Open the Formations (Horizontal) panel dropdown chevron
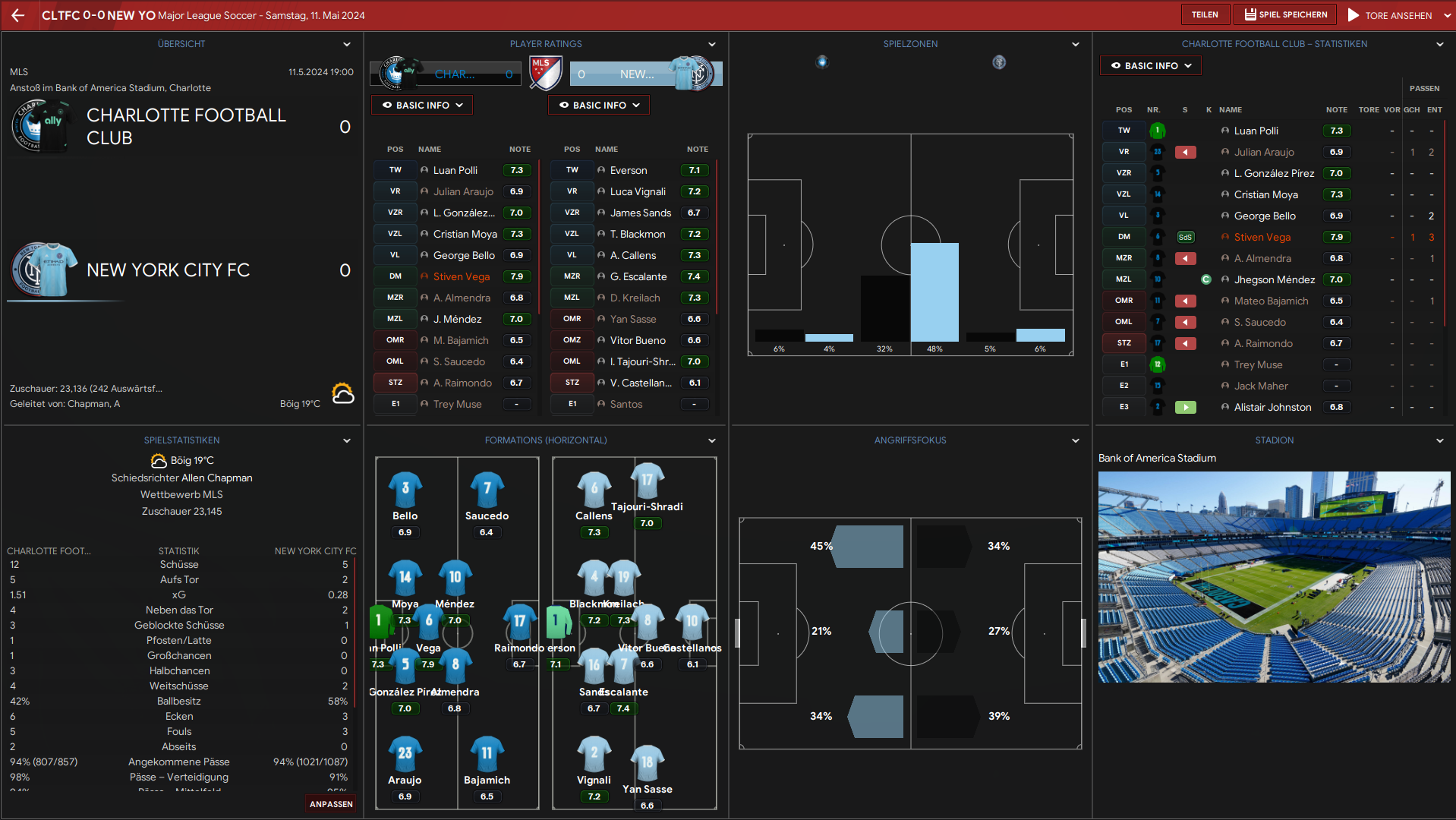Screen dimensions: 1456x820 [711, 440]
